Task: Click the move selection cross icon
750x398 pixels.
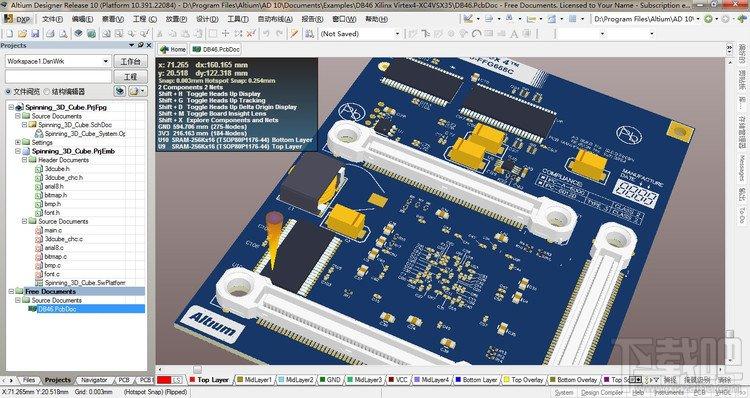Action: (x=225, y=33)
